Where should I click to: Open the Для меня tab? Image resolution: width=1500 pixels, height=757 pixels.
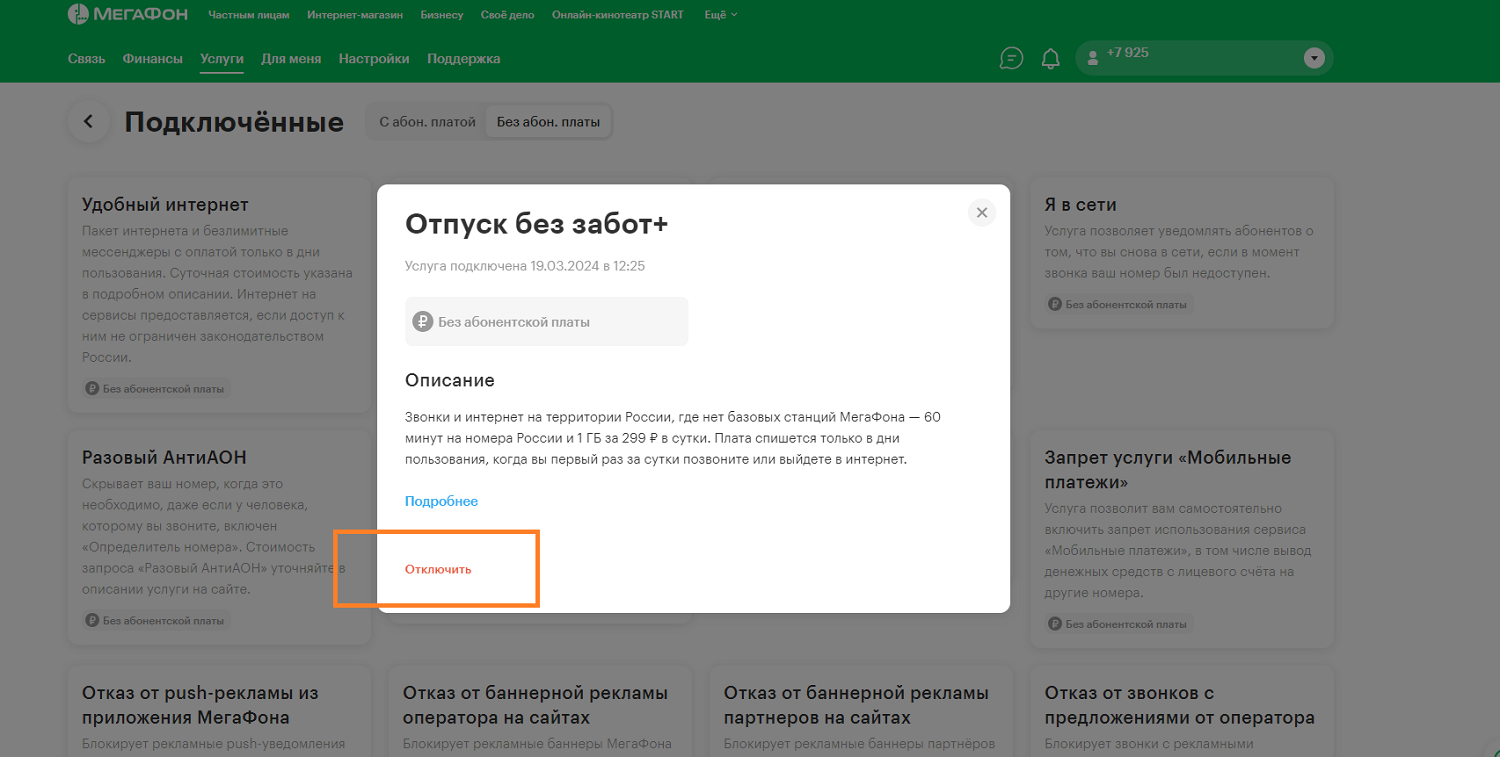(291, 59)
